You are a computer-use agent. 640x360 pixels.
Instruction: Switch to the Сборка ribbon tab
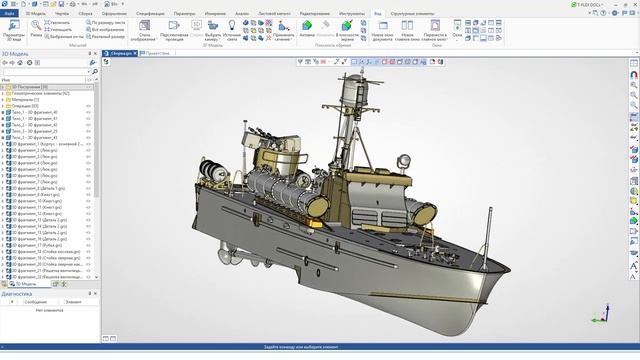tap(85, 13)
